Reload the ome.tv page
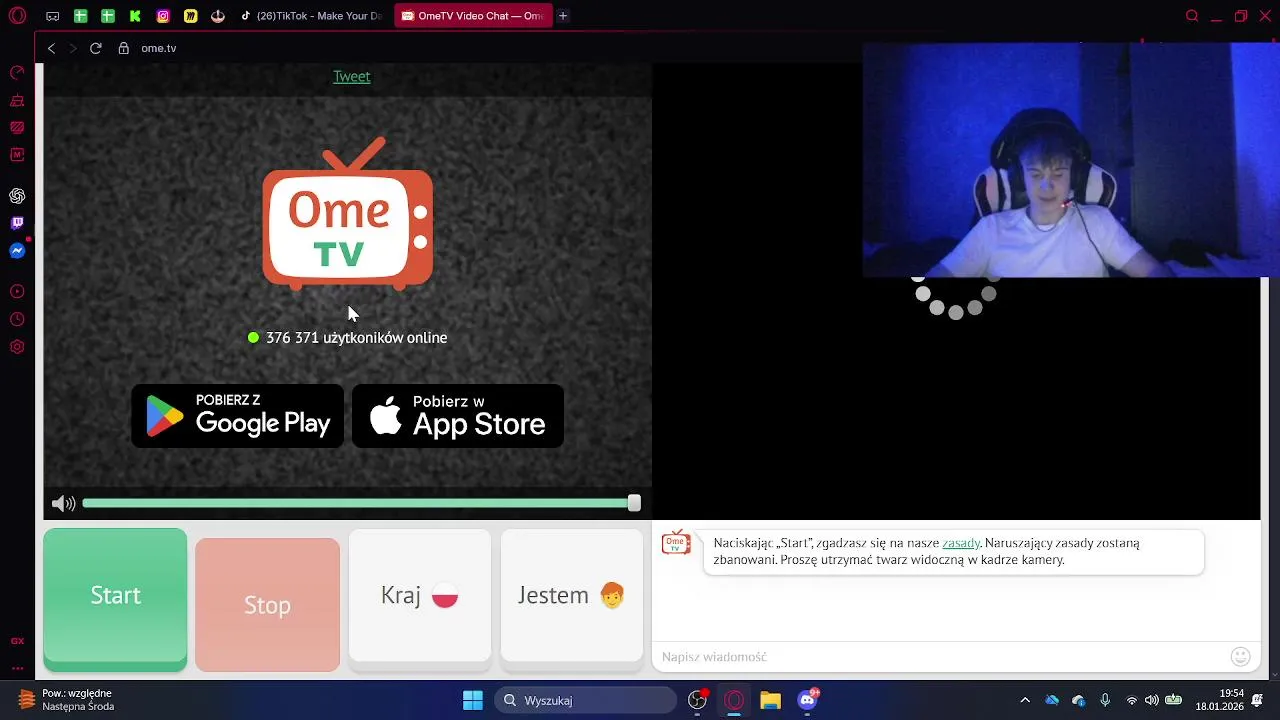1280x720 pixels. [96, 48]
